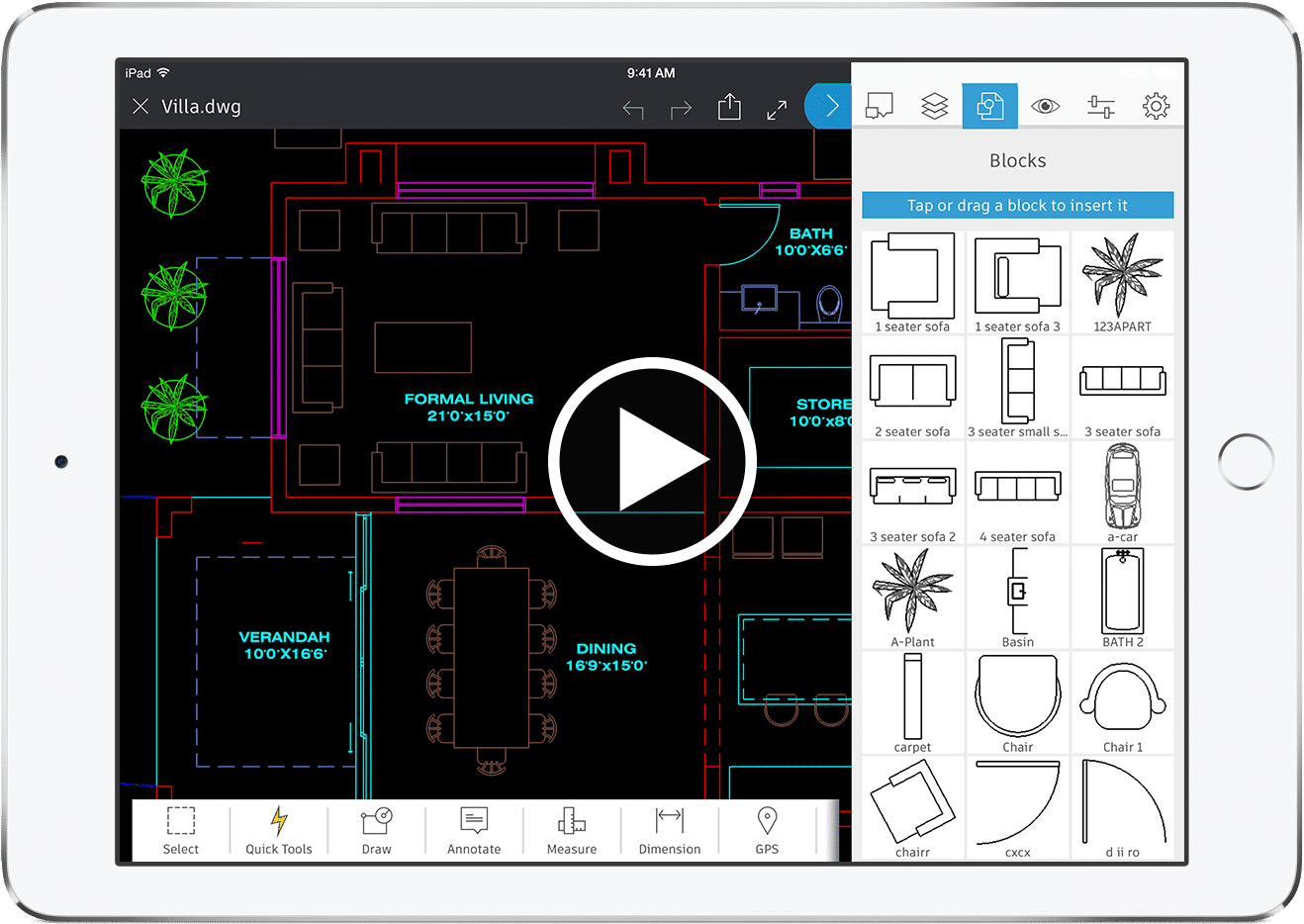Screen dimensions: 1304x924
Task: Insert the a-car block
Action: tap(1123, 493)
